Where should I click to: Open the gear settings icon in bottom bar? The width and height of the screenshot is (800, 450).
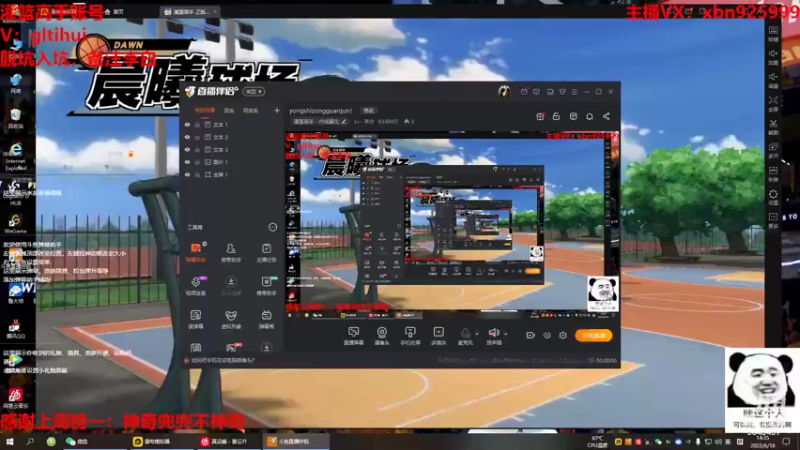coord(563,335)
